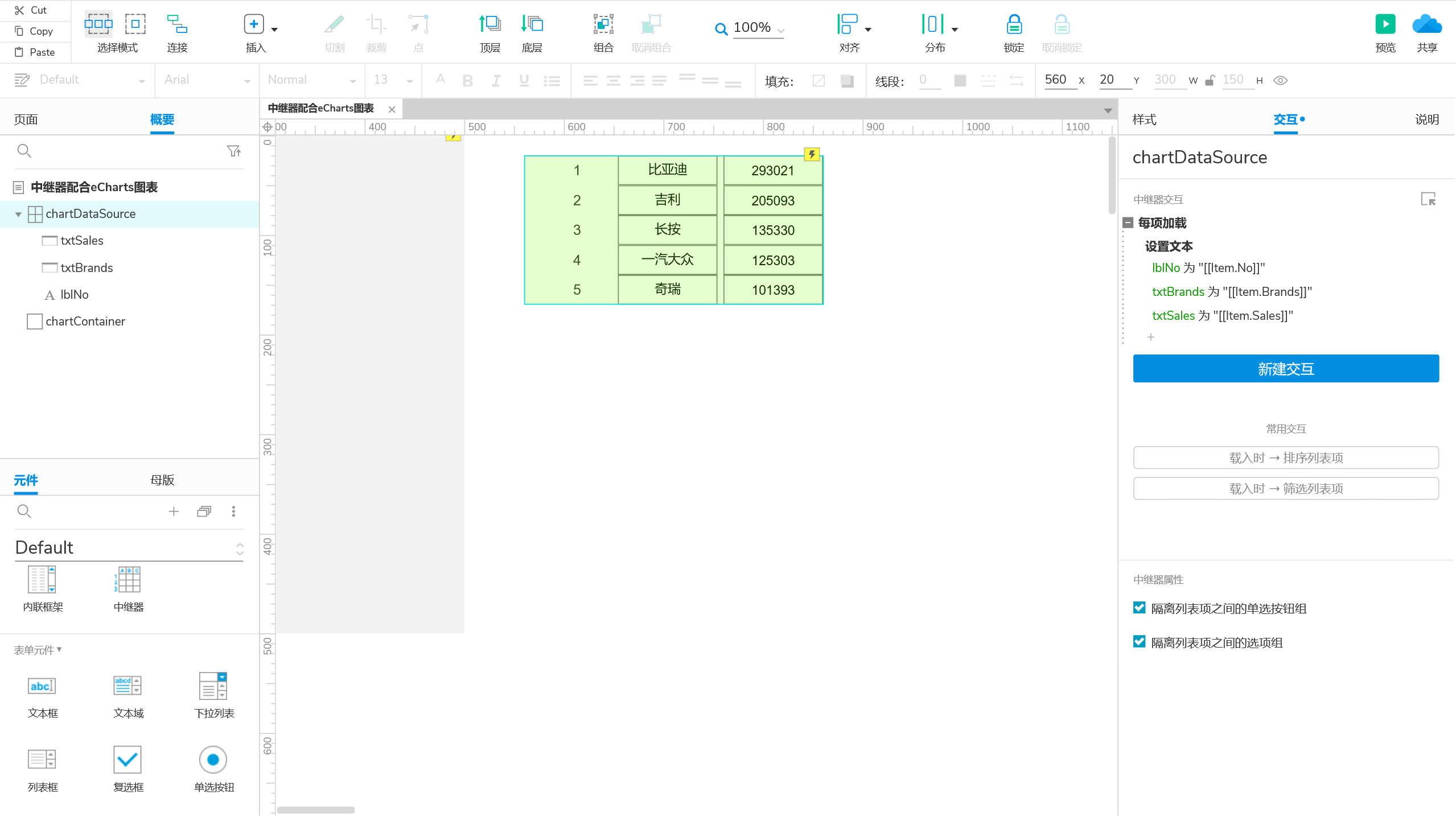Start prototype with 预览 play icon
The image size is (1456, 816).
(1385, 24)
